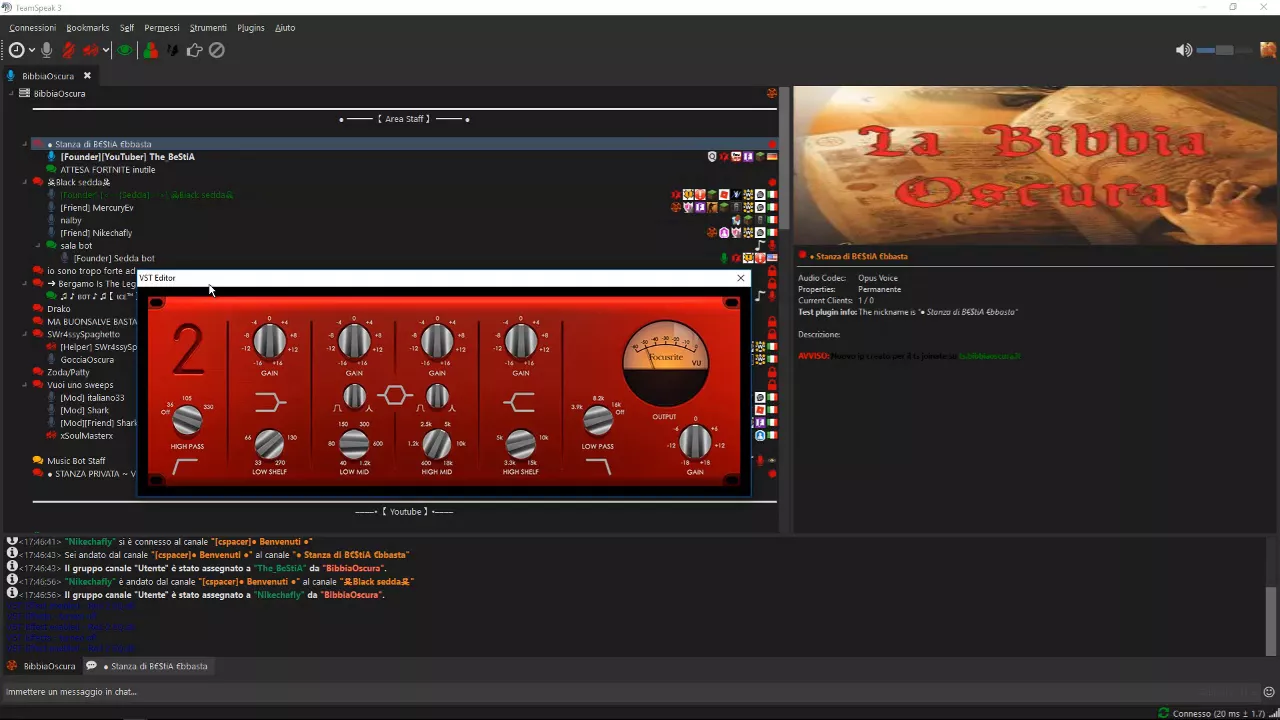Collapse the Stanza di B€StiA €bbasta channel
1280x720 pixels.
coord(25,144)
